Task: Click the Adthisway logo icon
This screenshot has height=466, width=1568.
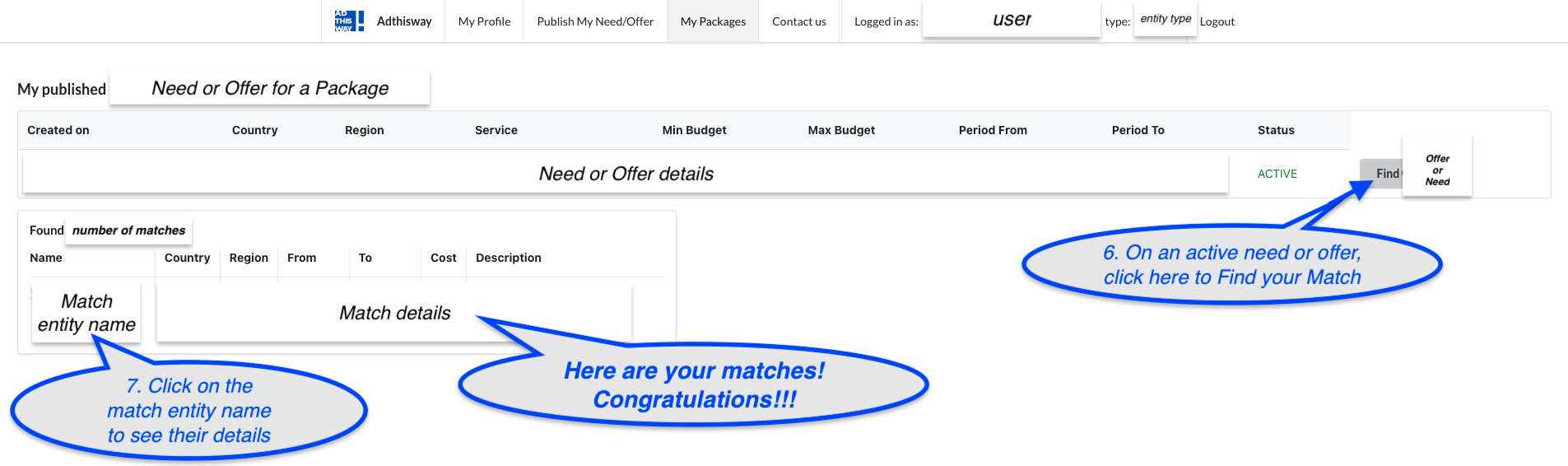Action: click(349, 21)
